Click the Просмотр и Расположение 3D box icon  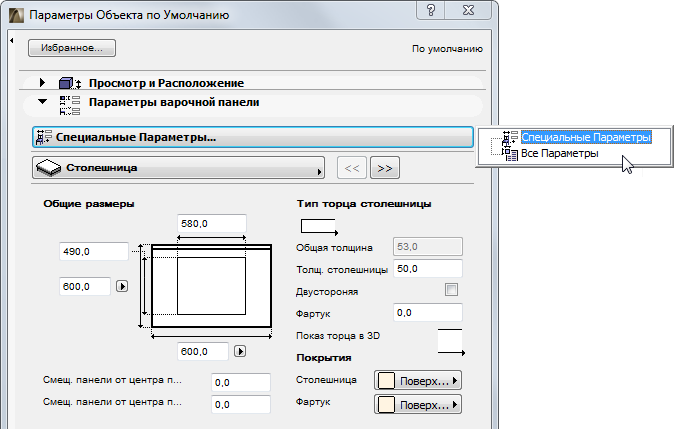coord(70,83)
